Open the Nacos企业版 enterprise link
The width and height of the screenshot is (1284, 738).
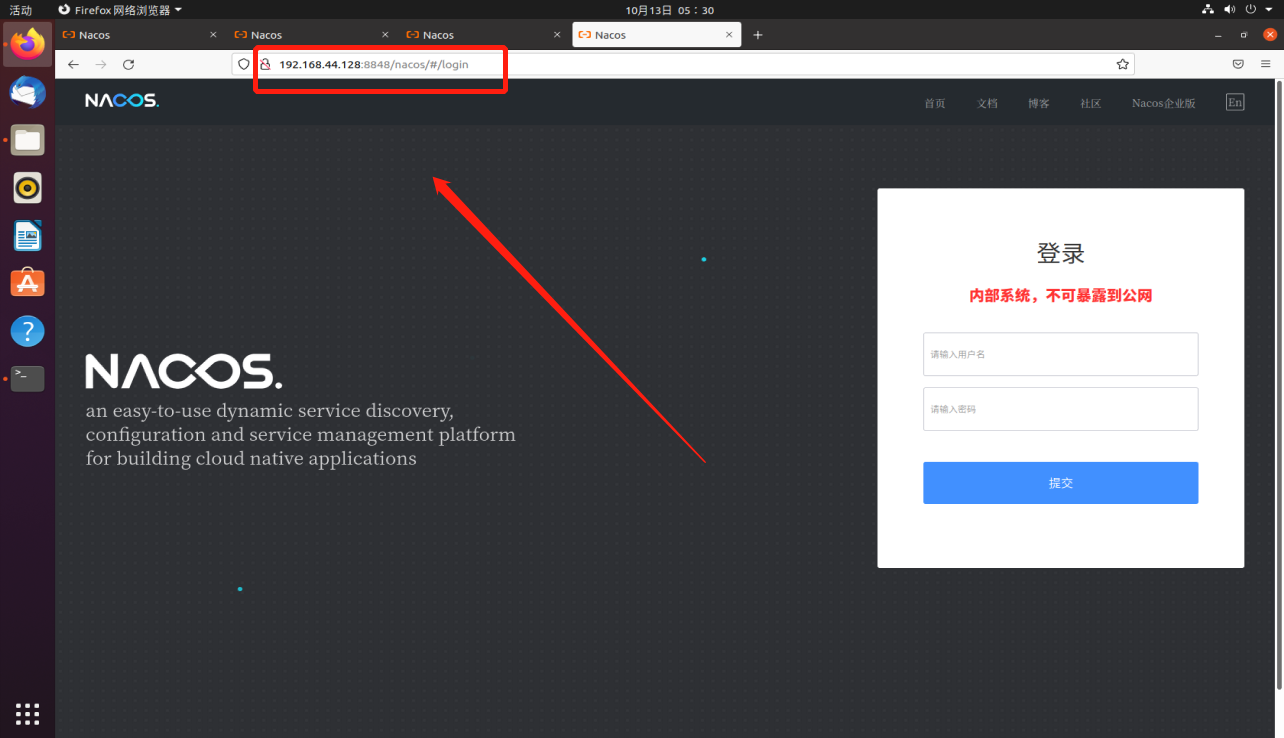pyautogui.click(x=1163, y=103)
